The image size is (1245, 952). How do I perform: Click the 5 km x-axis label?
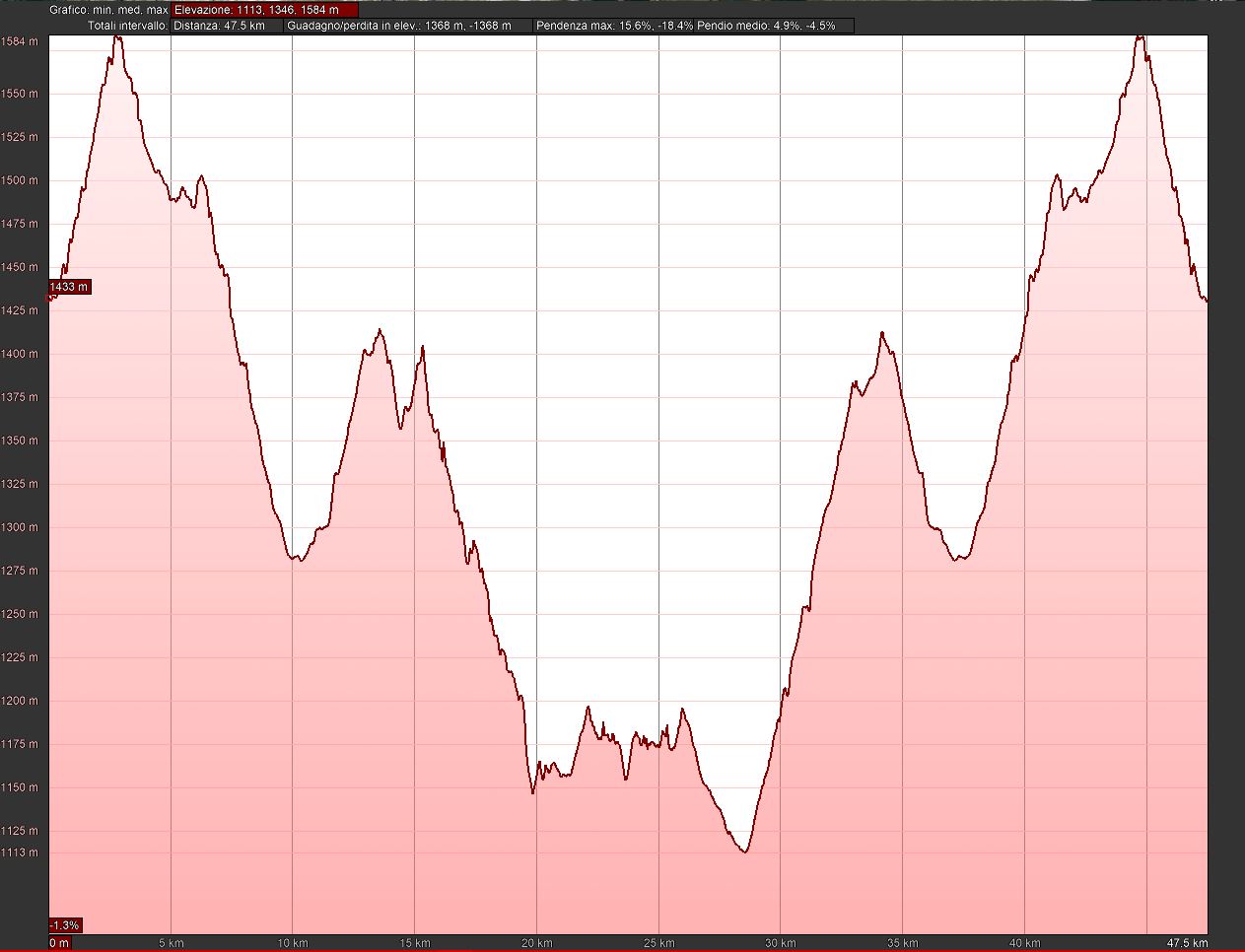pyautogui.click(x=172, y=943)
